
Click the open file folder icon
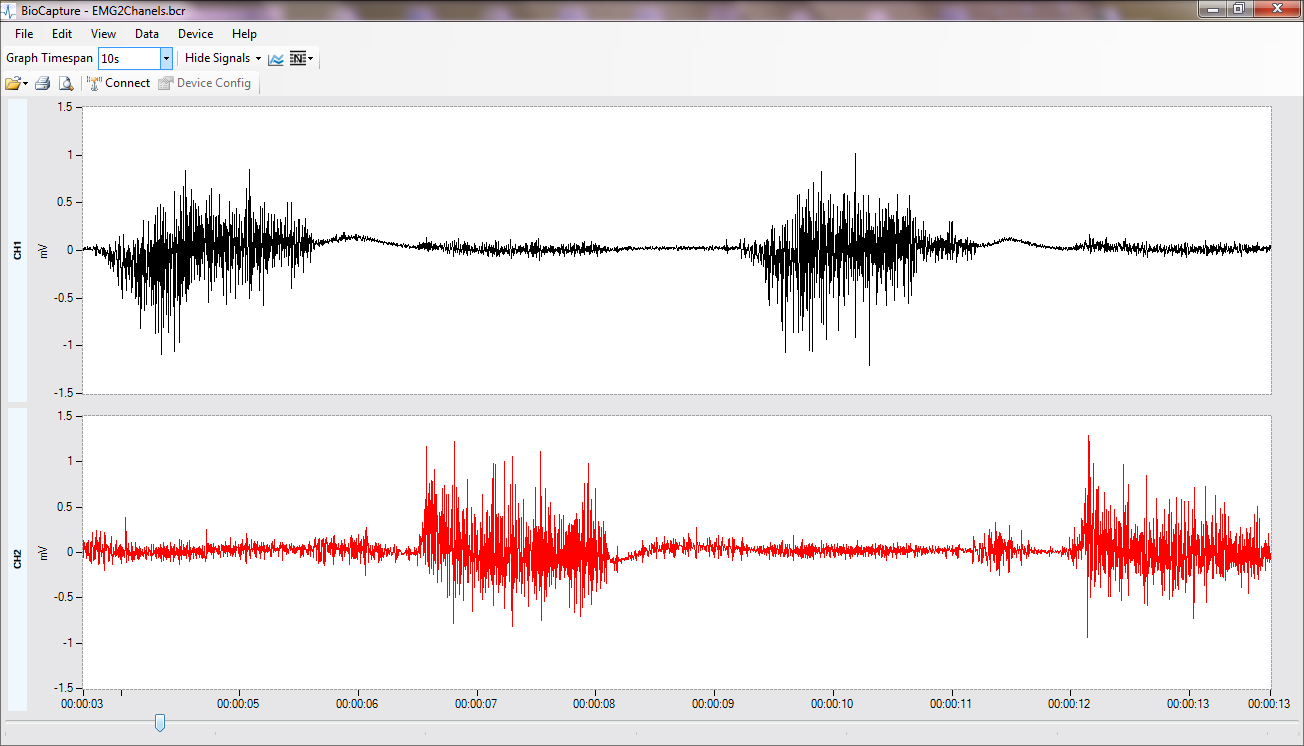tap(13, 84)
